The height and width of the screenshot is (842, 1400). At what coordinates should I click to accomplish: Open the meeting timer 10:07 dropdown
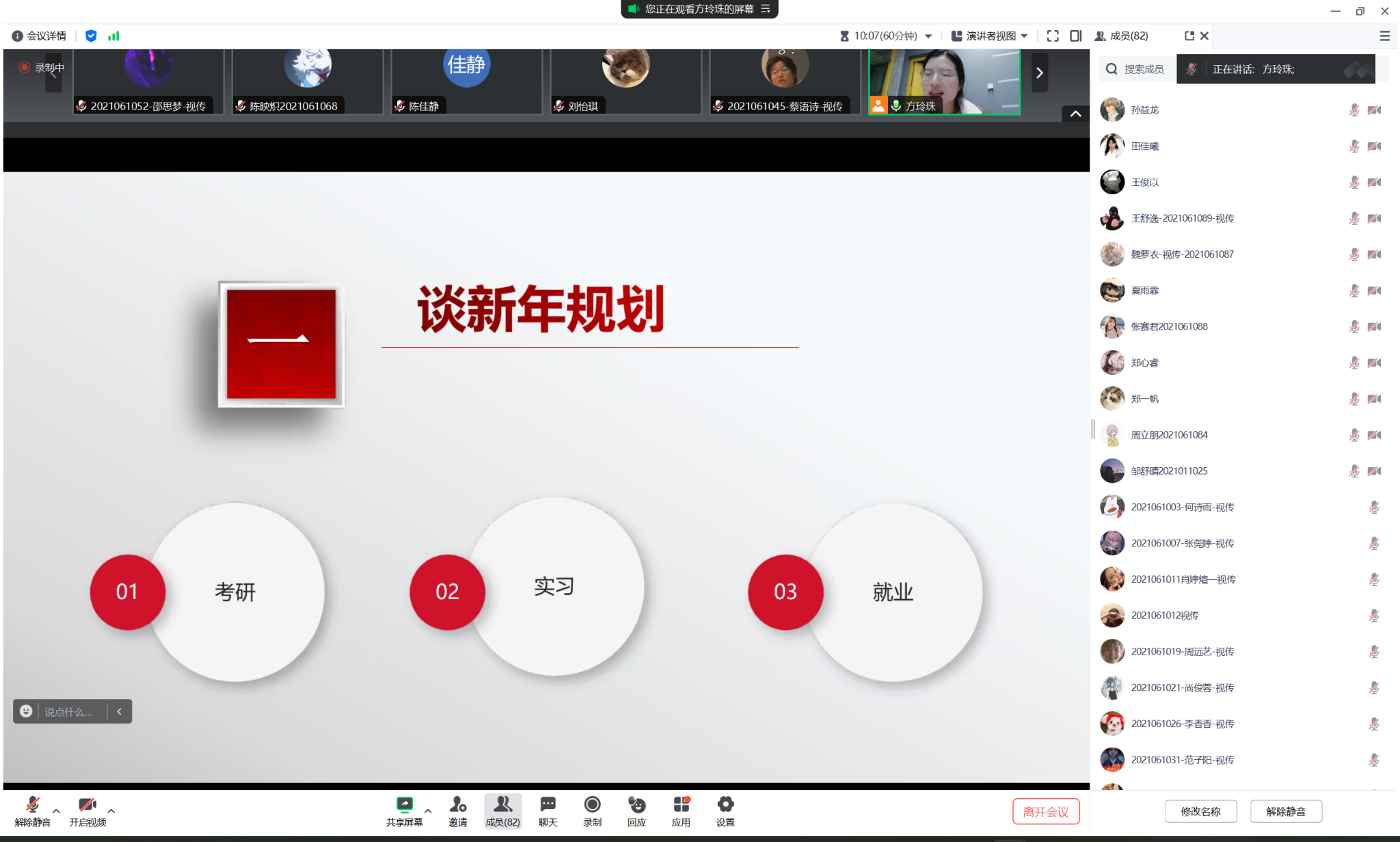(x=928, y=36)
